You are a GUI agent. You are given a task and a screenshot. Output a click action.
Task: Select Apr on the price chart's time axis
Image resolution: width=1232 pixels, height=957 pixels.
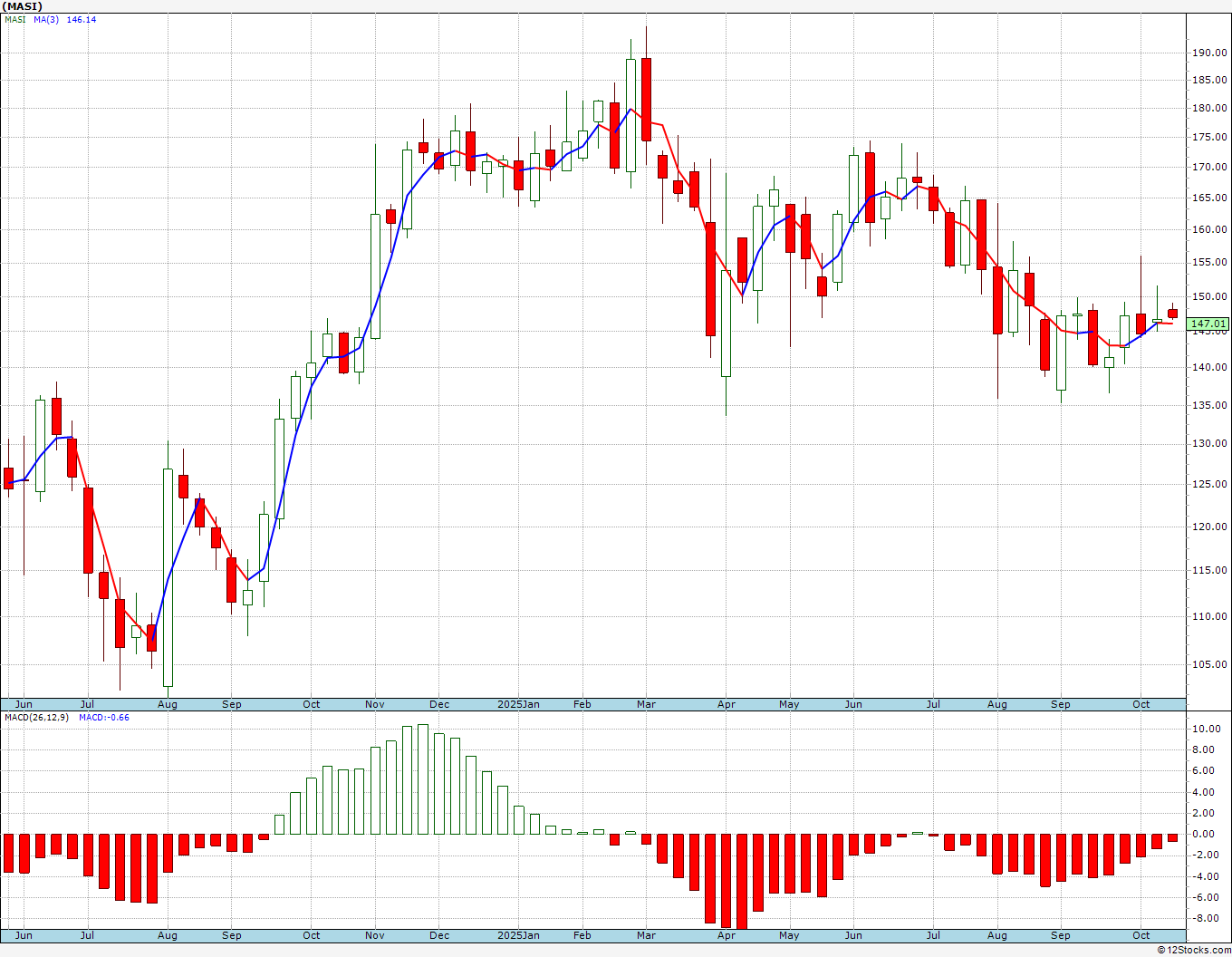tap(726, 704)
